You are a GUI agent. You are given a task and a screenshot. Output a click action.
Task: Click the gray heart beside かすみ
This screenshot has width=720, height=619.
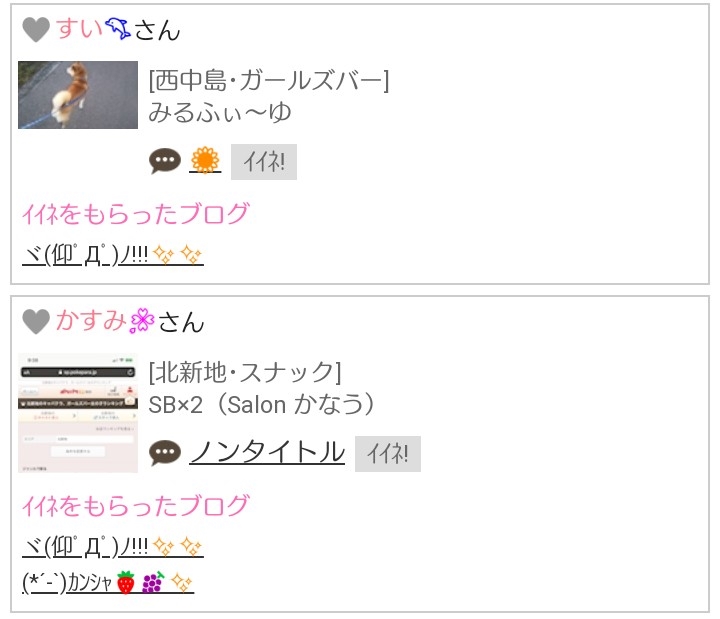[36, 321]
